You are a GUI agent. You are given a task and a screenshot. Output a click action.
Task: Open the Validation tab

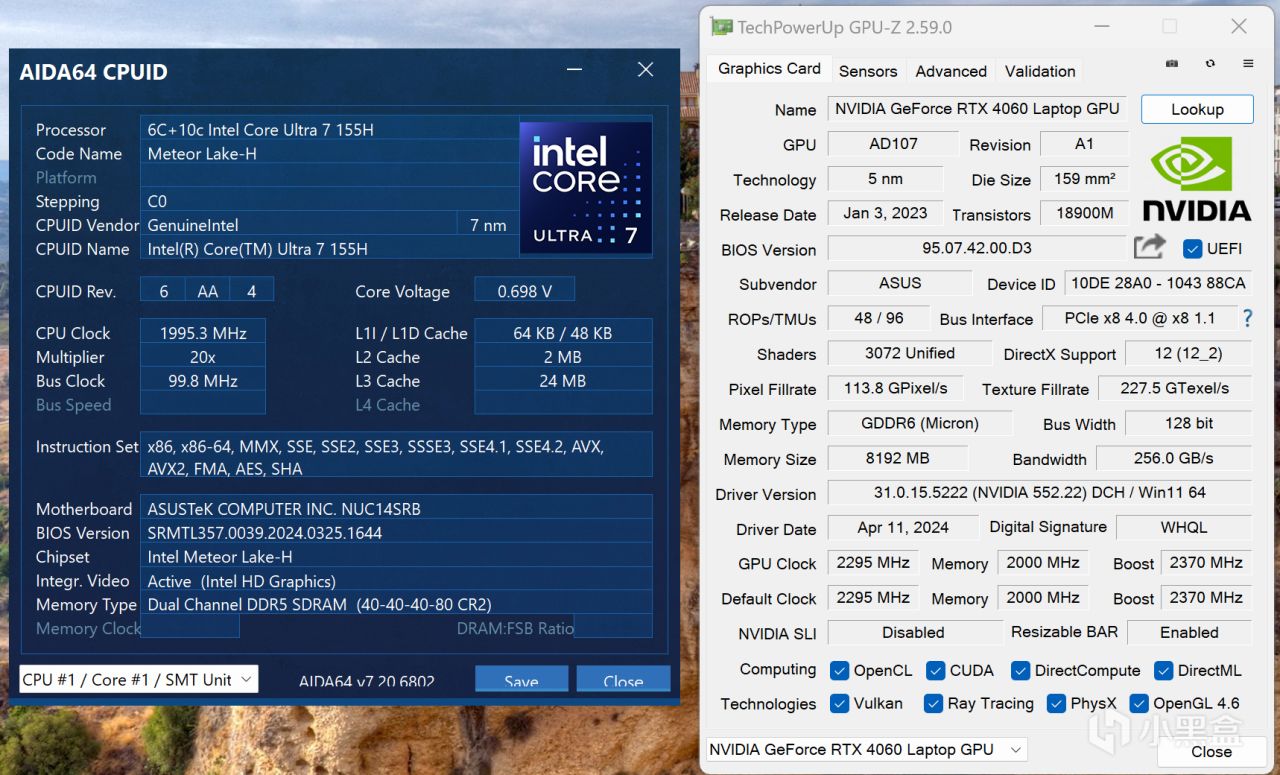[x=1040, y=71]
